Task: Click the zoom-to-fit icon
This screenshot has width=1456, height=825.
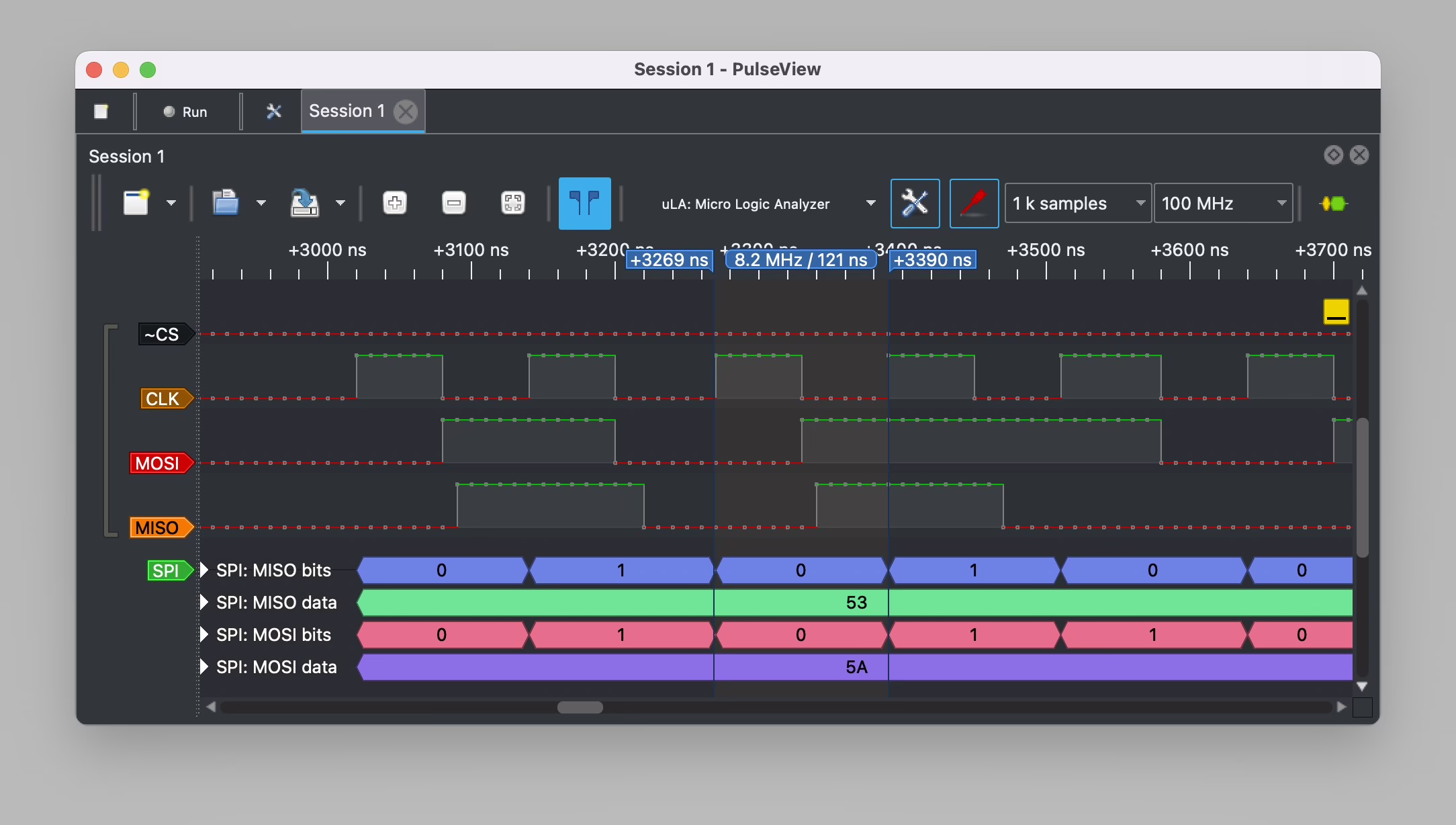Action: tap(513, 203)
